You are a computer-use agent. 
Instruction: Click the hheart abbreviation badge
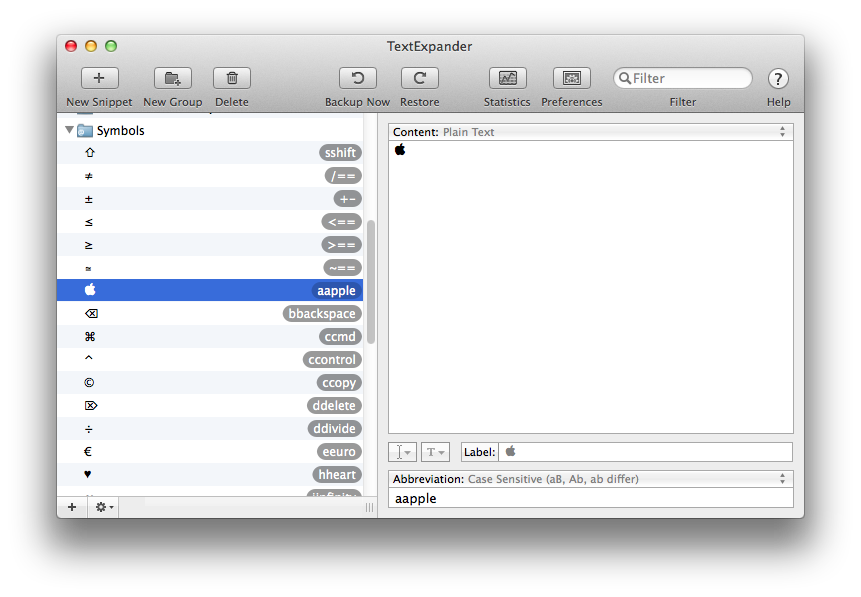[x=337, y=475]
